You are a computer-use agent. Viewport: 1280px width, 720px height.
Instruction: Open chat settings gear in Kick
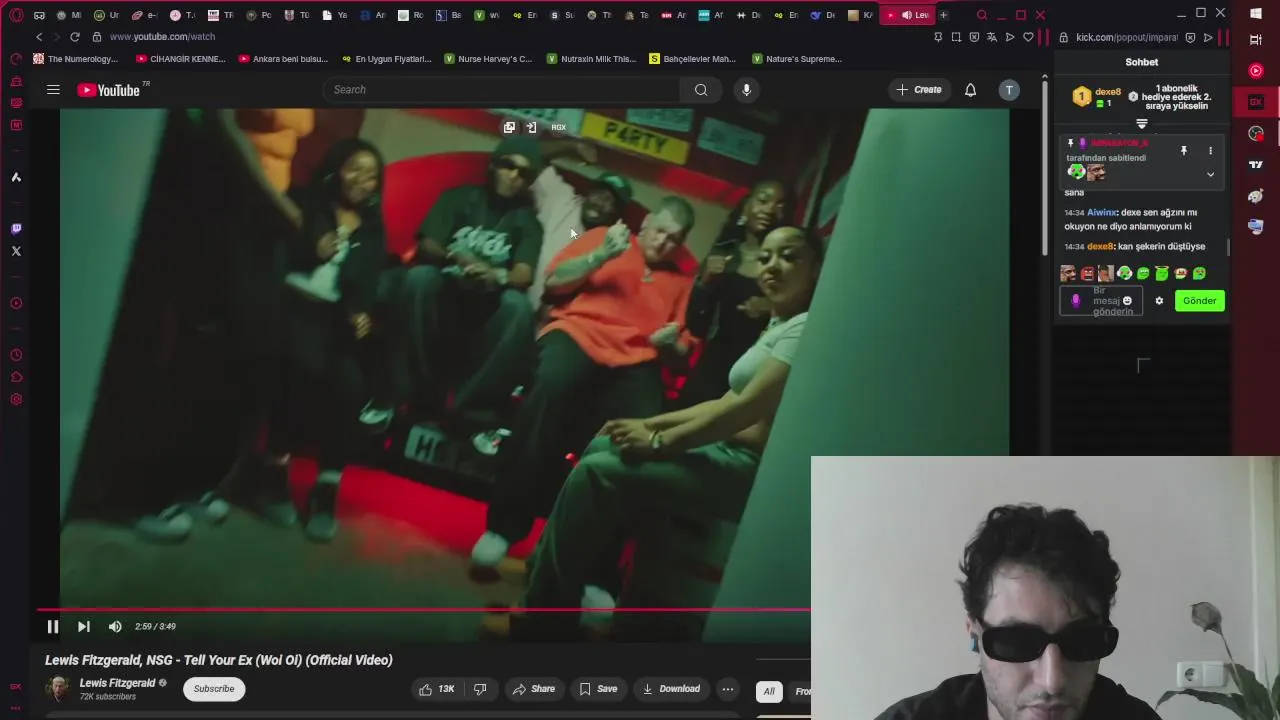click(1159, 301)
